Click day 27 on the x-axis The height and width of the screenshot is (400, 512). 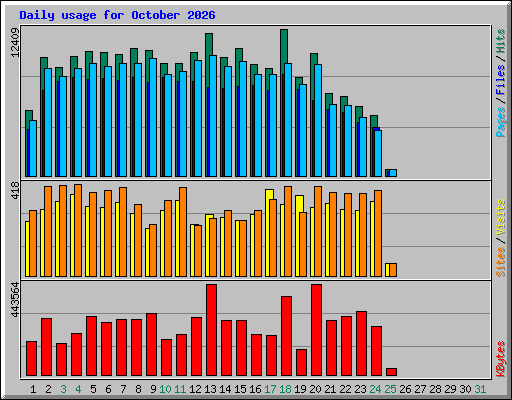click(x=420, y=389)
